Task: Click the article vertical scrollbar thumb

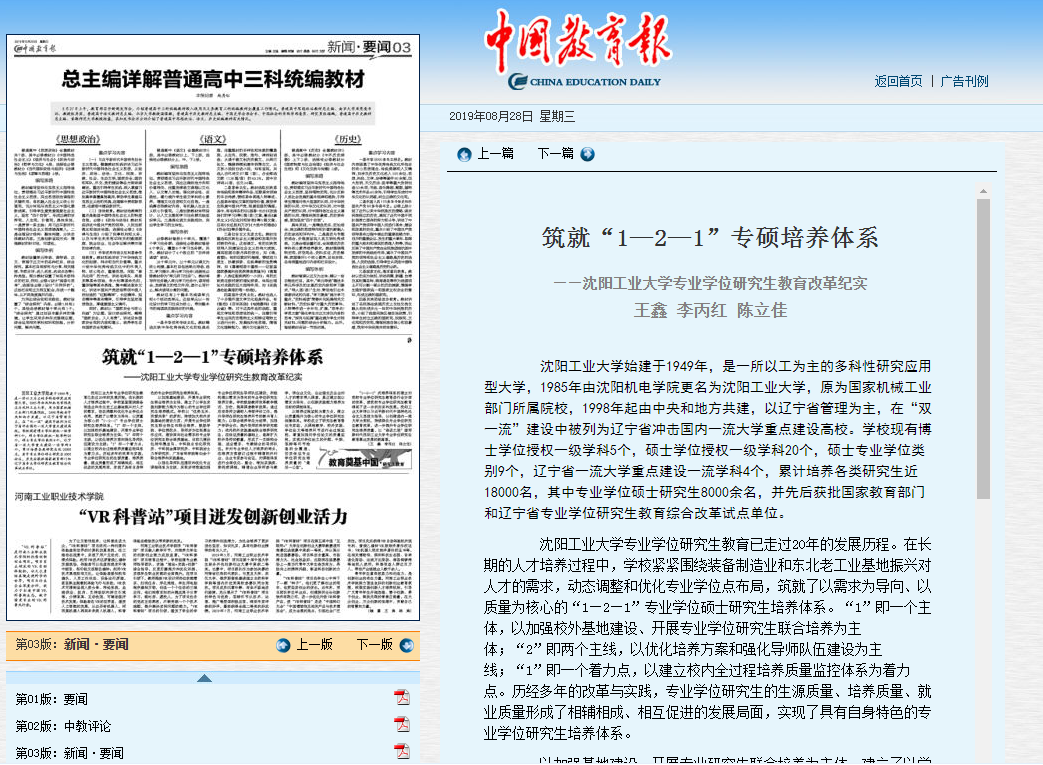Action: (983, 350)
